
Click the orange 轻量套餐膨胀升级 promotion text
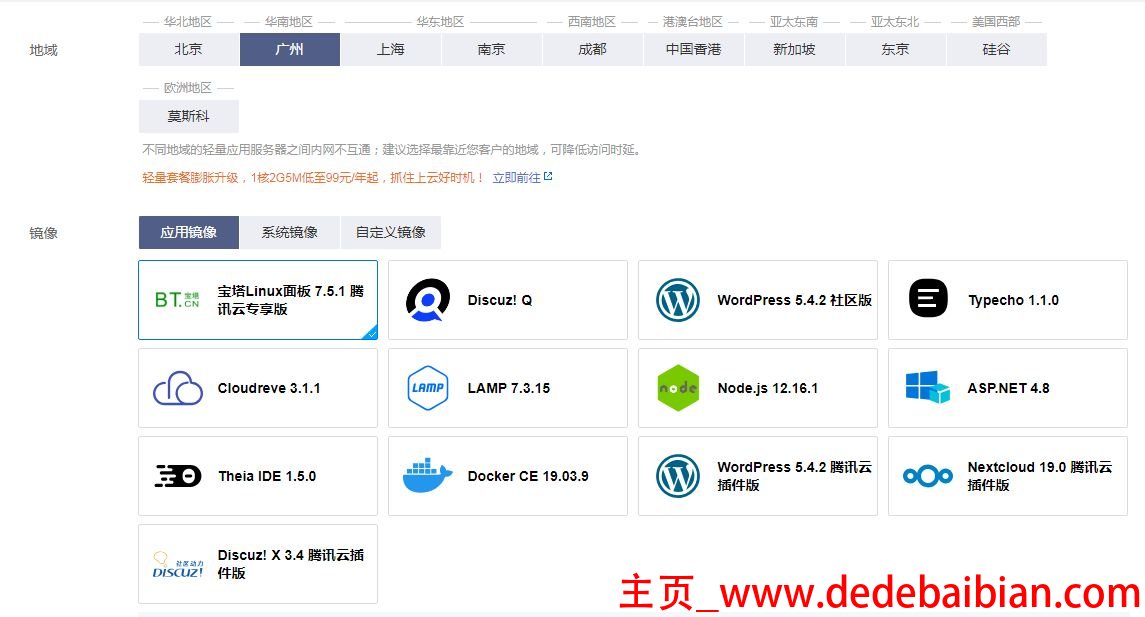[313, 177]
